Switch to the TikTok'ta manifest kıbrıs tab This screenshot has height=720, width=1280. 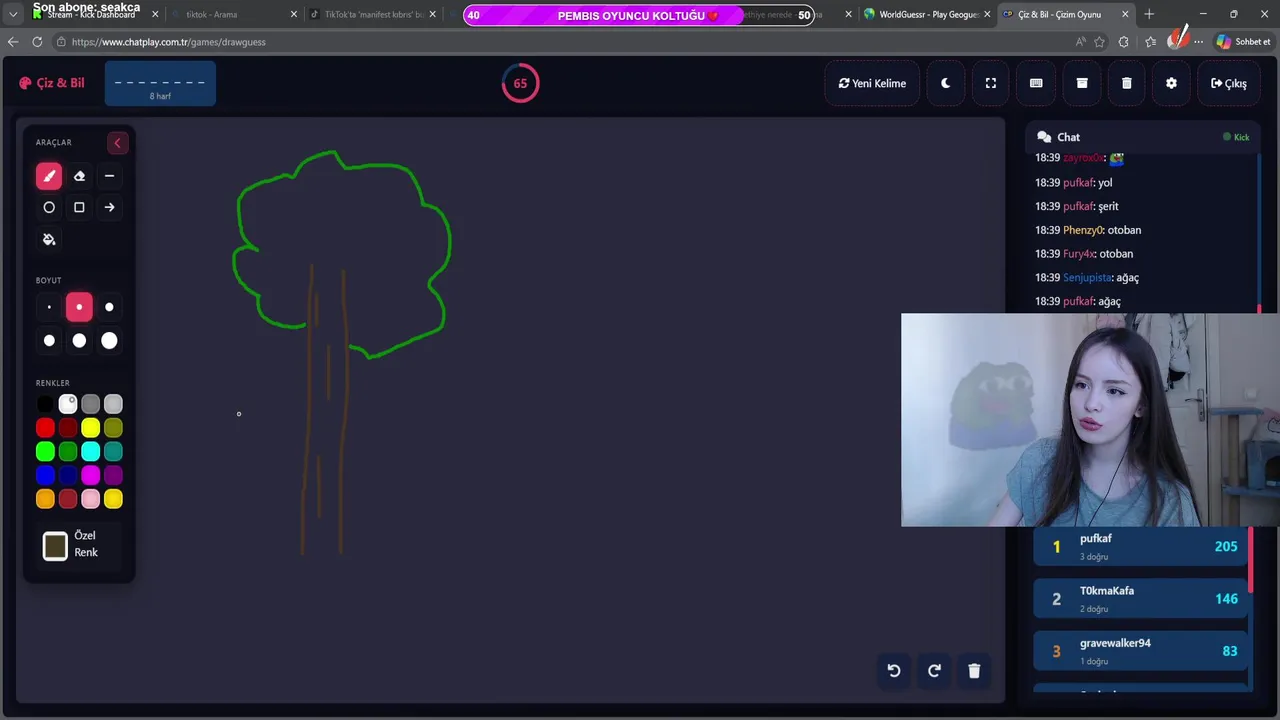[371, 14]
